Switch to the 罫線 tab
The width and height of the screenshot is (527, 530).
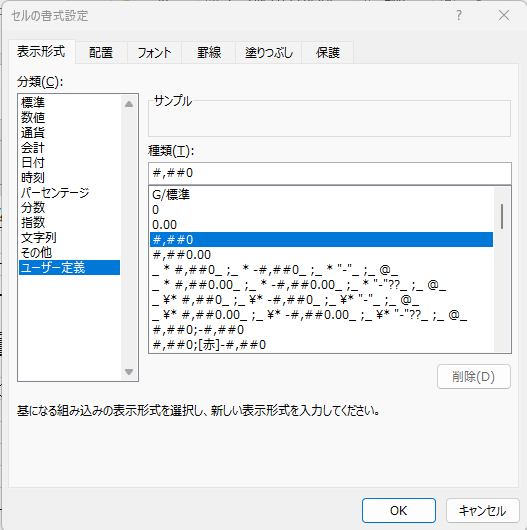tap(209, 52)
